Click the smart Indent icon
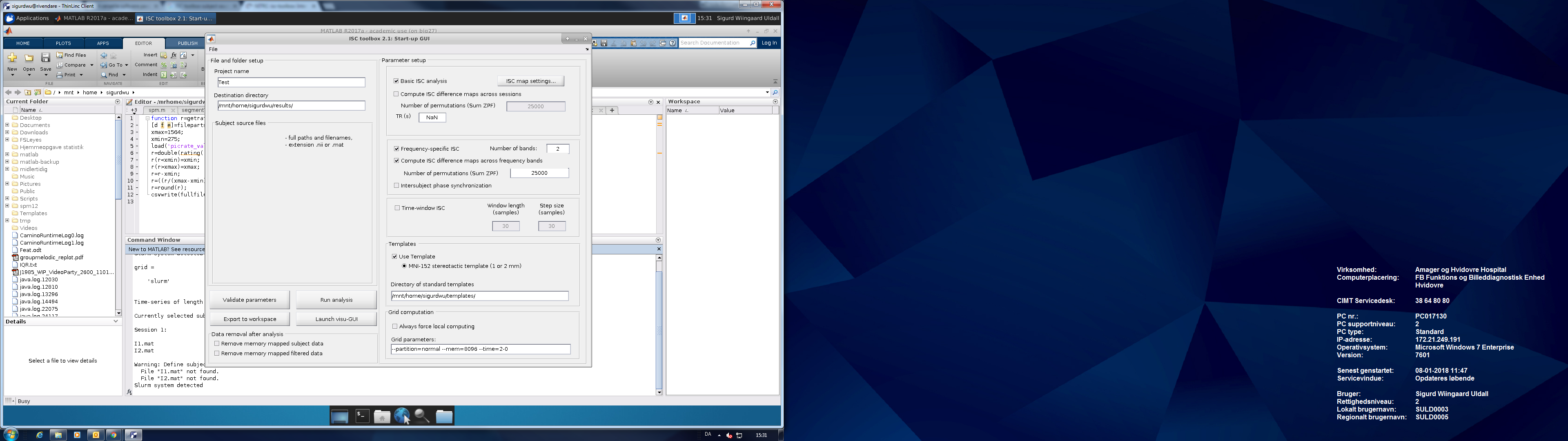1568x441 pixels. click(x=163, y=75)
